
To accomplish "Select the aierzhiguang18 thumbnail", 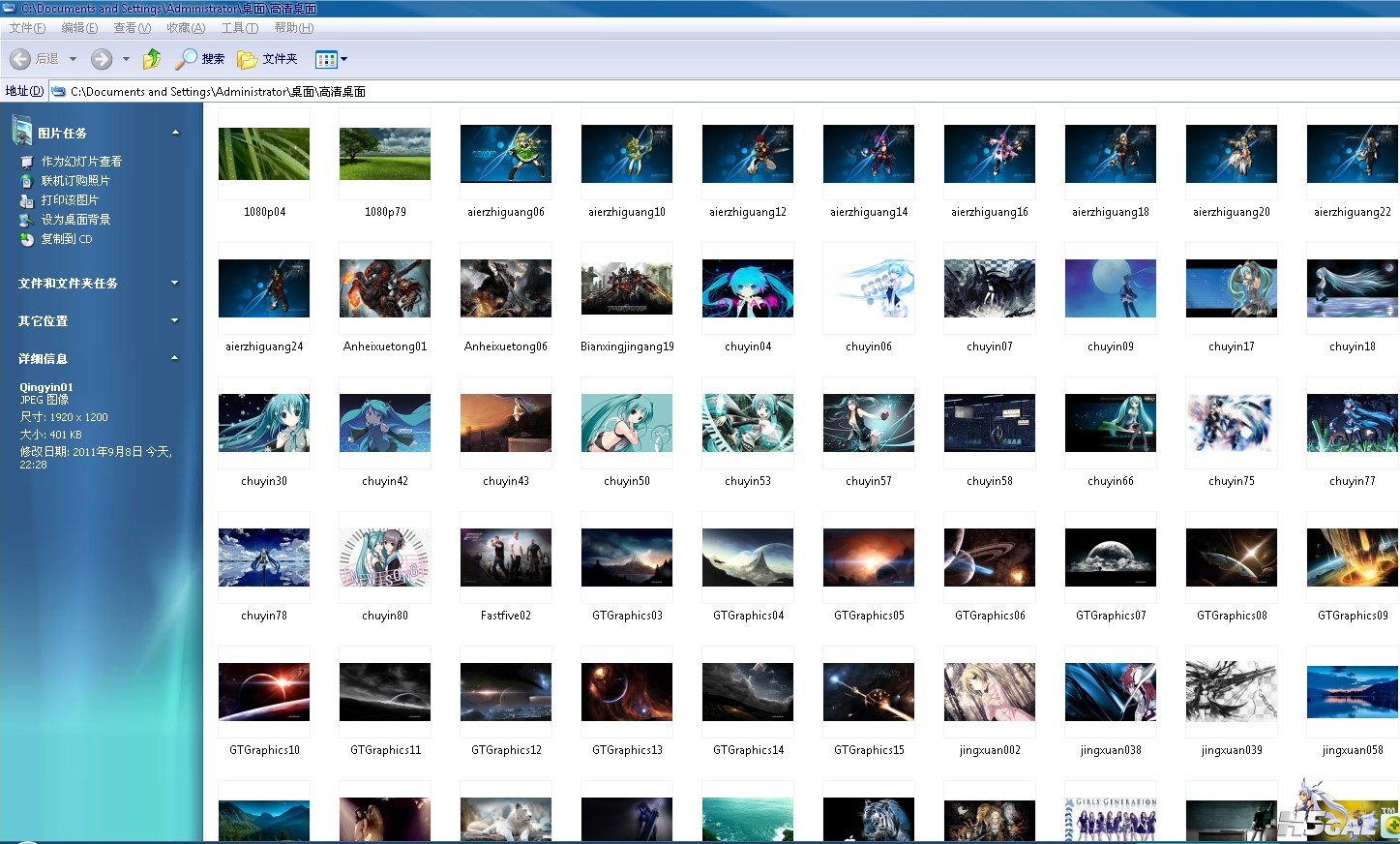I will click(x=1111, y=154).
